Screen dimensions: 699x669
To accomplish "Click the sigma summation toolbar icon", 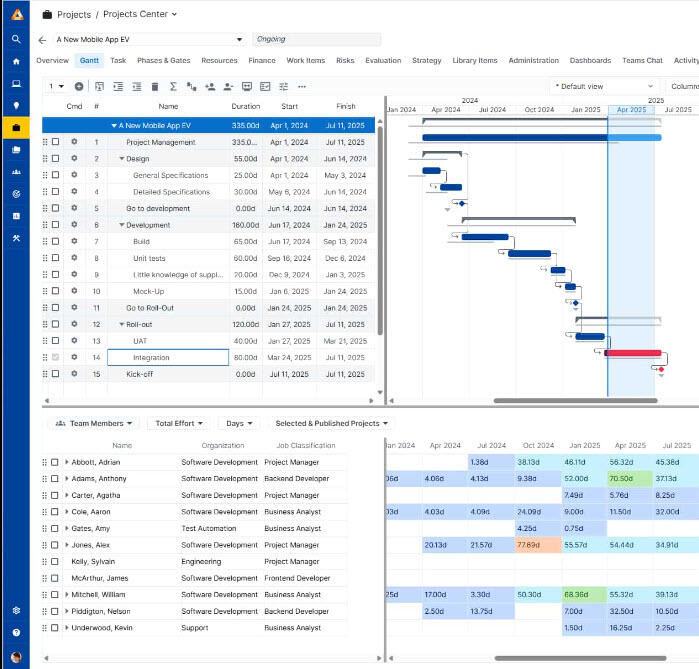I will 172,87.
